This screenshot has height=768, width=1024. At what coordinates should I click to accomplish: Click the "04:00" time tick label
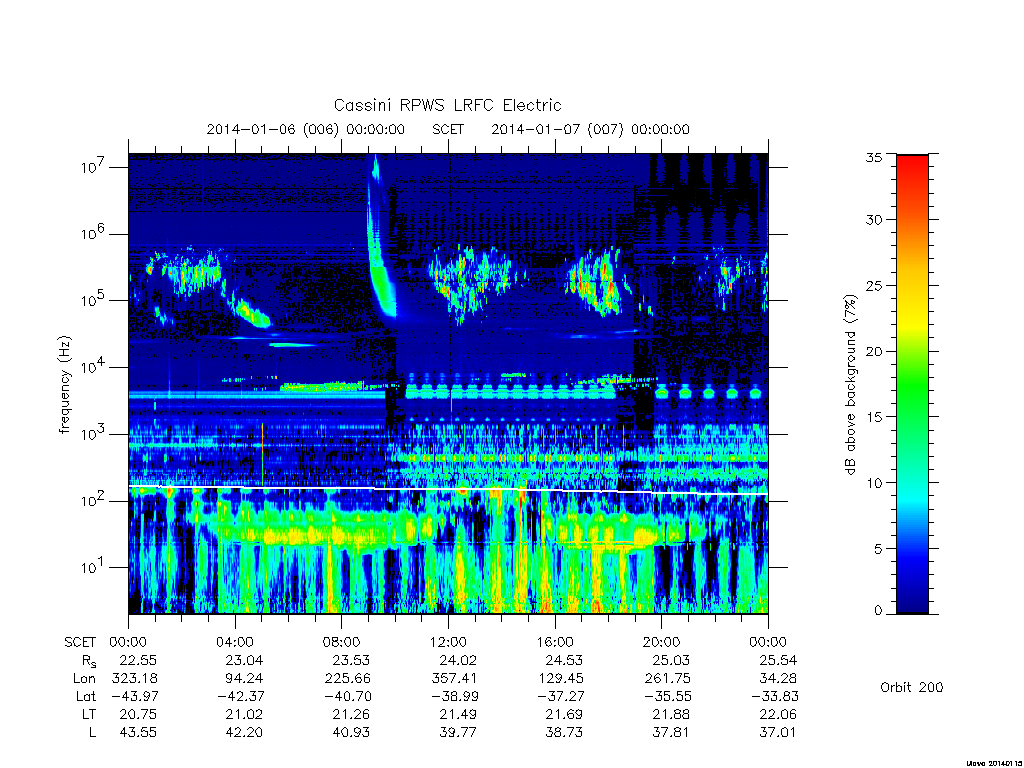235,642
